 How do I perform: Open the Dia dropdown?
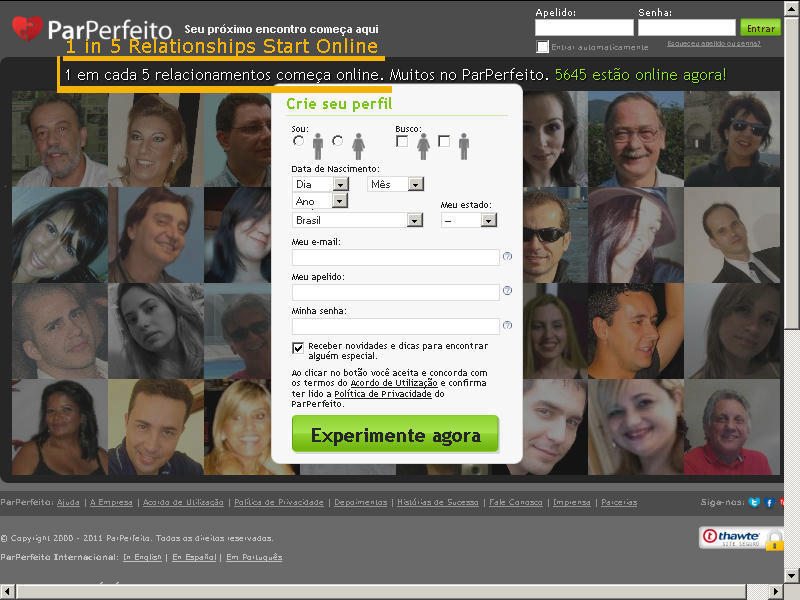click(320, 184)
